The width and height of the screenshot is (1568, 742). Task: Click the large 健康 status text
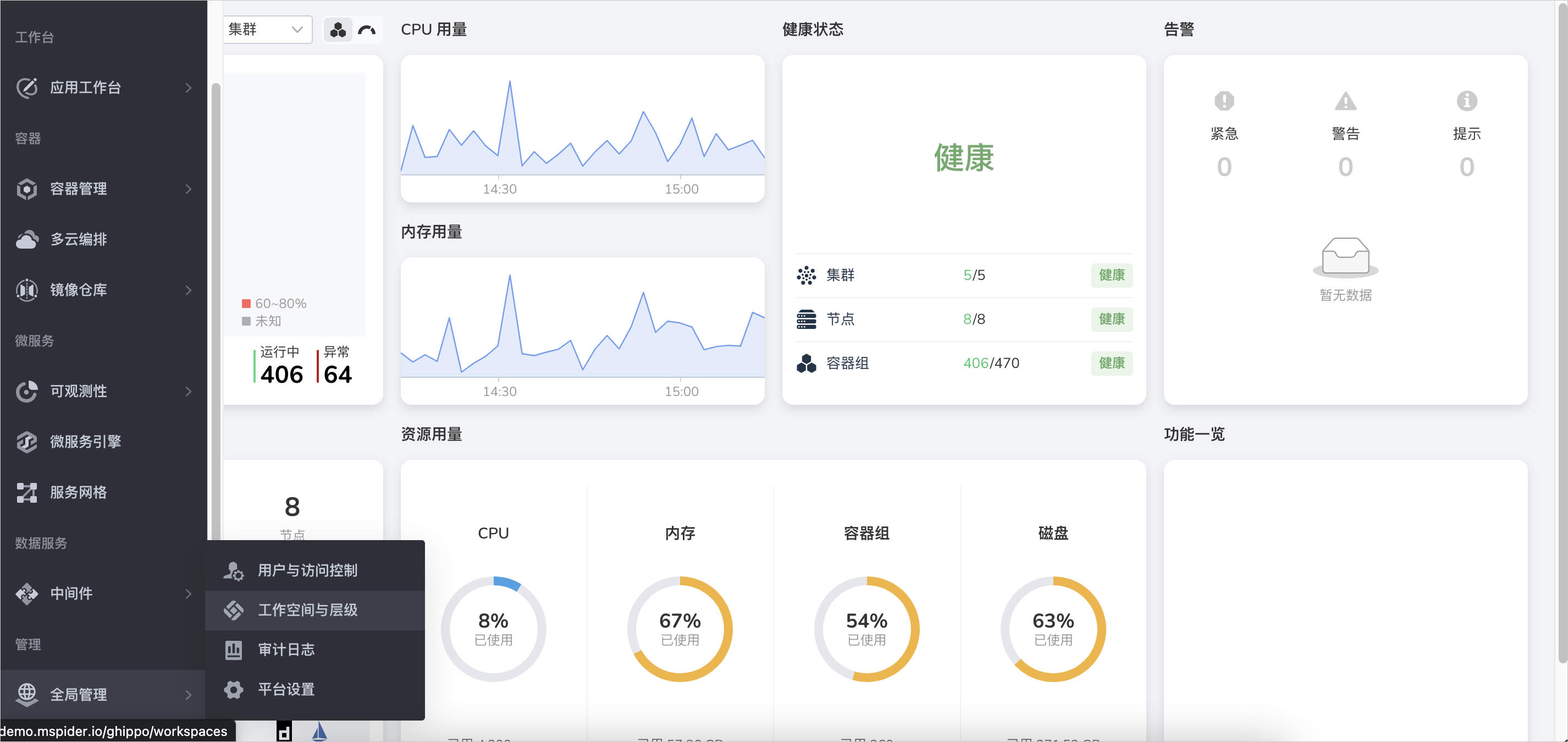(964, 158)
